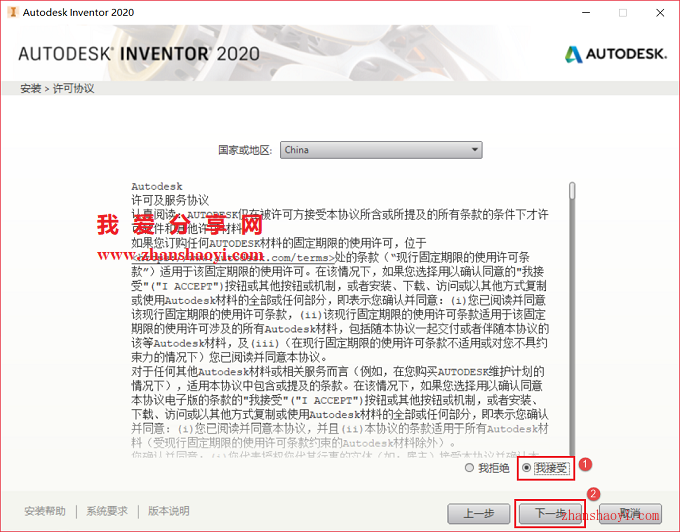Click the Inventor app icon in title bar

coord(12,12)
